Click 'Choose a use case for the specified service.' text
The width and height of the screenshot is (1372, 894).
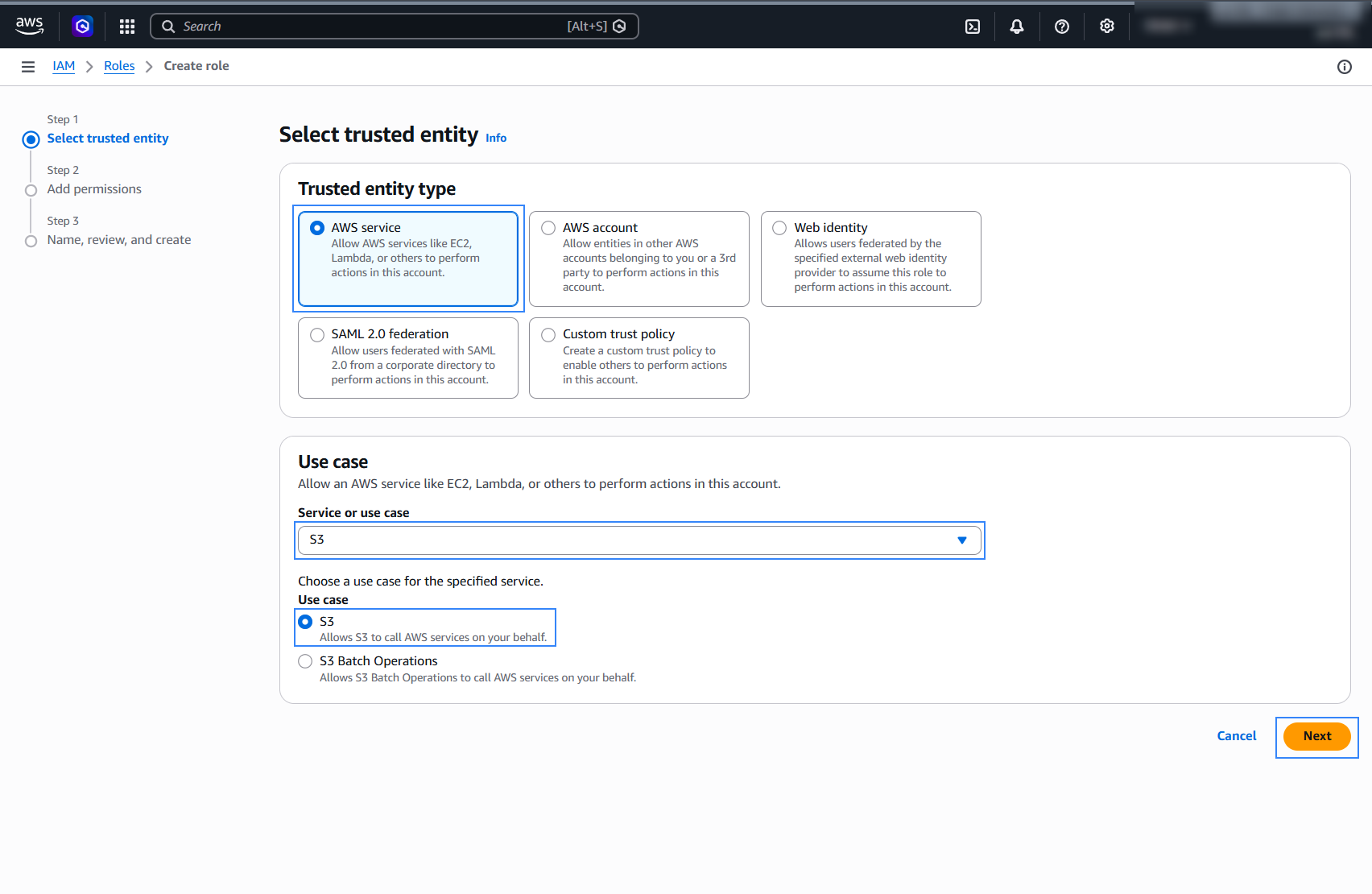420,582
